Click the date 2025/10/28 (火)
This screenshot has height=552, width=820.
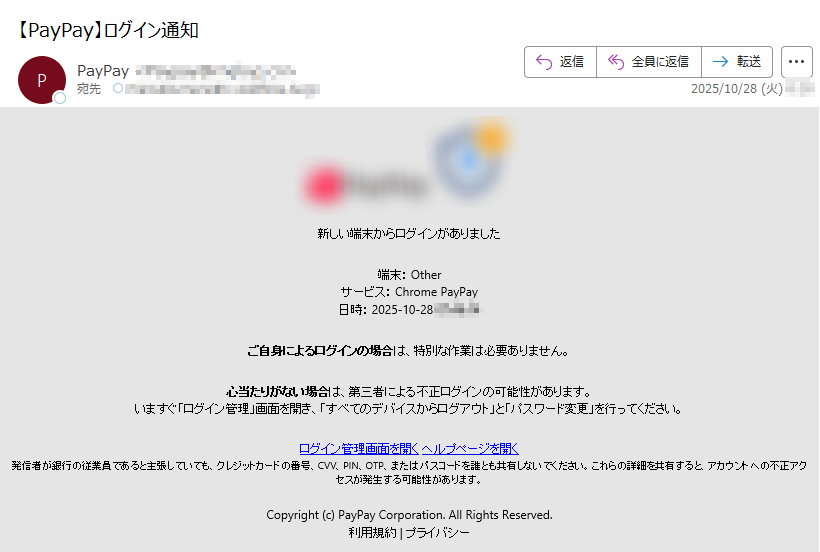point(737,89)
